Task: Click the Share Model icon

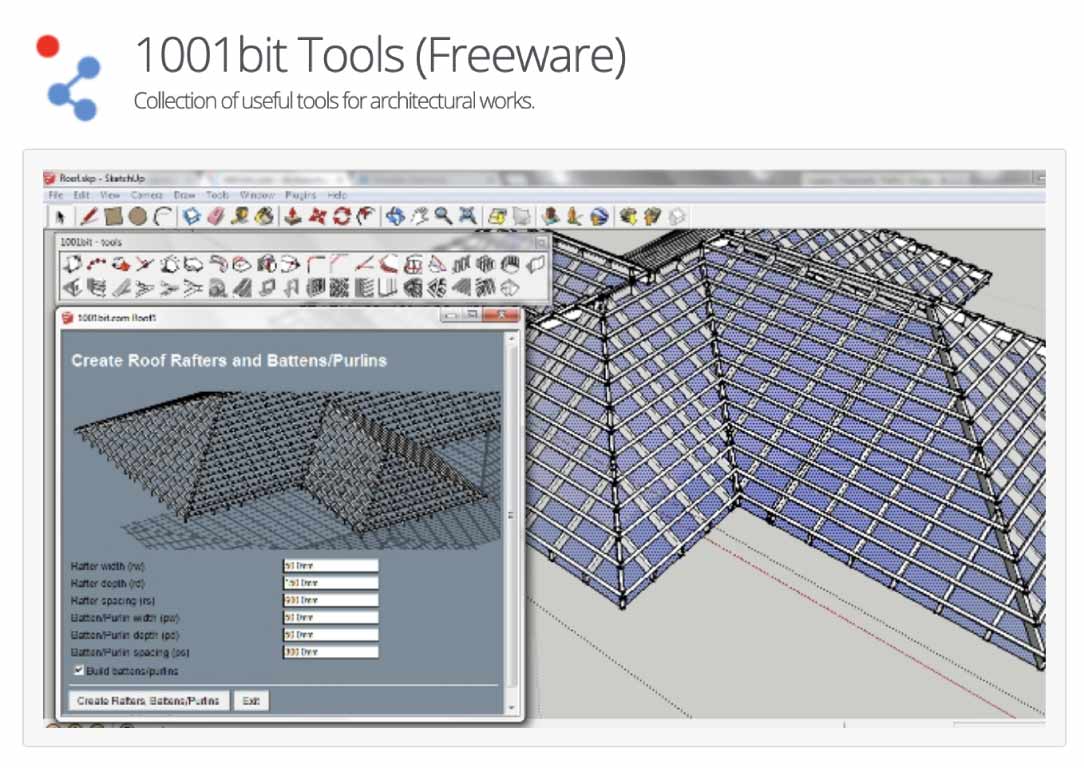Action: click(x=652, y=216)
